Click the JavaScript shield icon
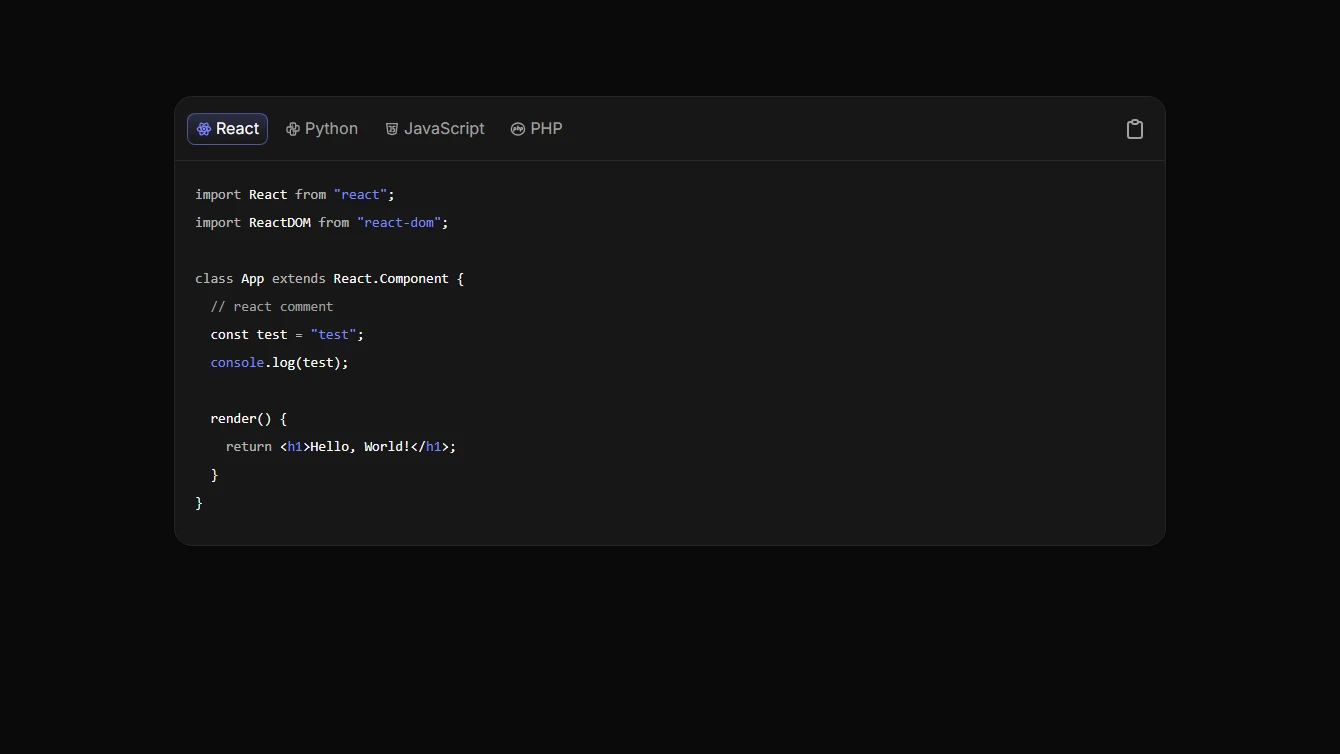The width and height of the screenshot is (1340, 754). pyautogui.click(x=392, y=129)
